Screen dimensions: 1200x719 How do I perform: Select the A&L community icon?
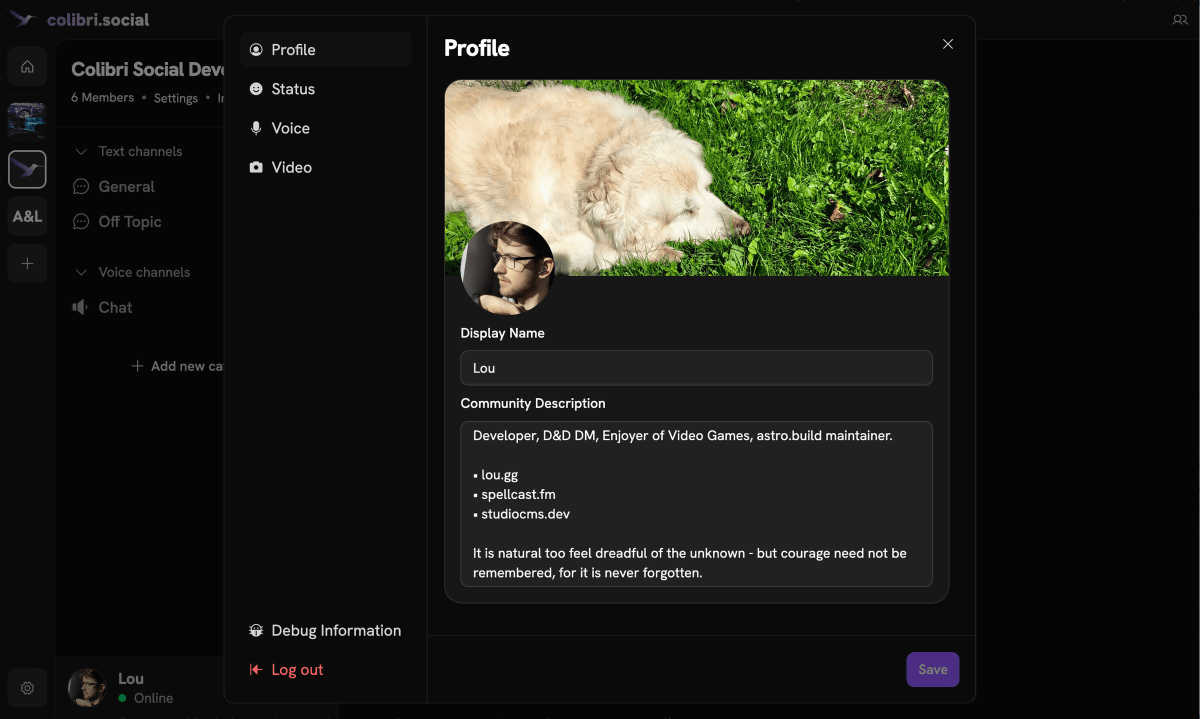coord(27,216)
